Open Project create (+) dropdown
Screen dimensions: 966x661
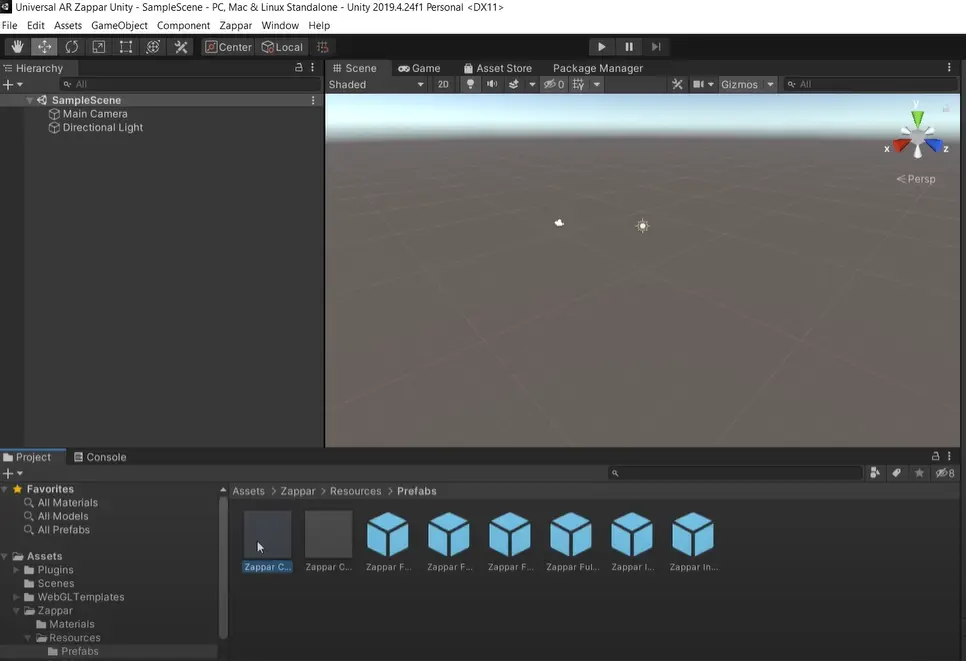pyautogui.click(x=12, y=473)
